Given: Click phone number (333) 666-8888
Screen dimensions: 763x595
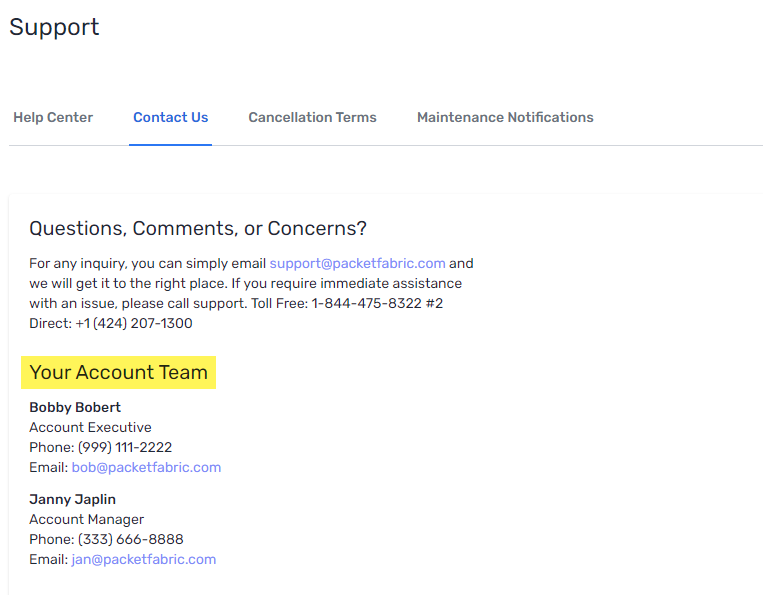Looking at the screenshot, I should (130, 539).
